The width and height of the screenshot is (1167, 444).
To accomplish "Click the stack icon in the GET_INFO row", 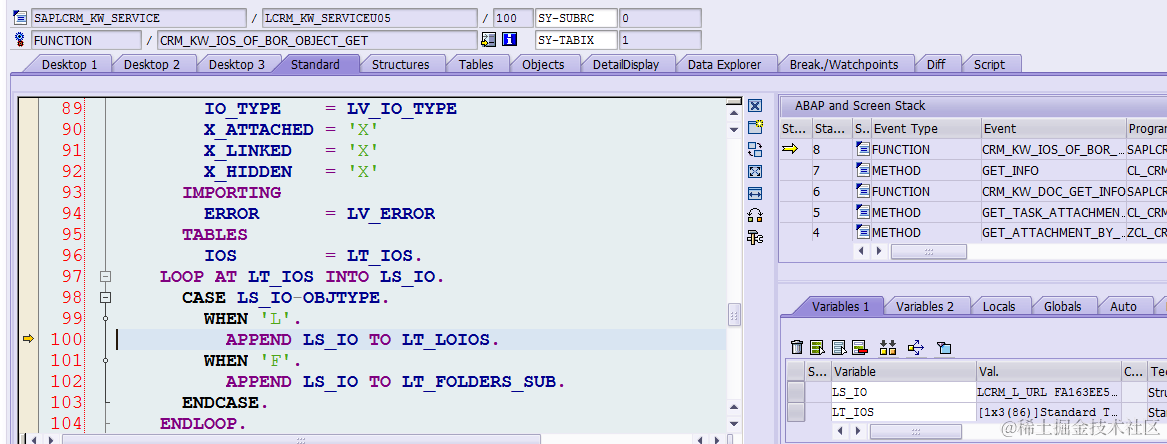I will coord(863,170).
